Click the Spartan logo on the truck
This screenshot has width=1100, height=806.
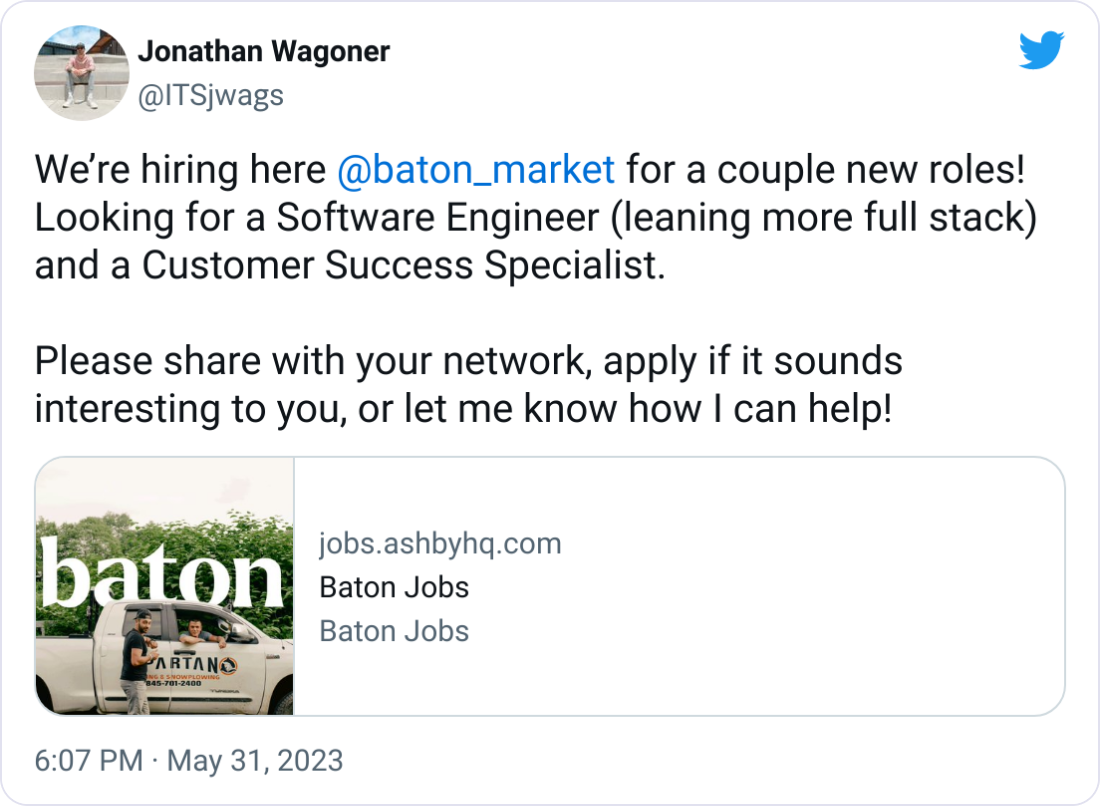pyautogui.click(x=228, y=664)
